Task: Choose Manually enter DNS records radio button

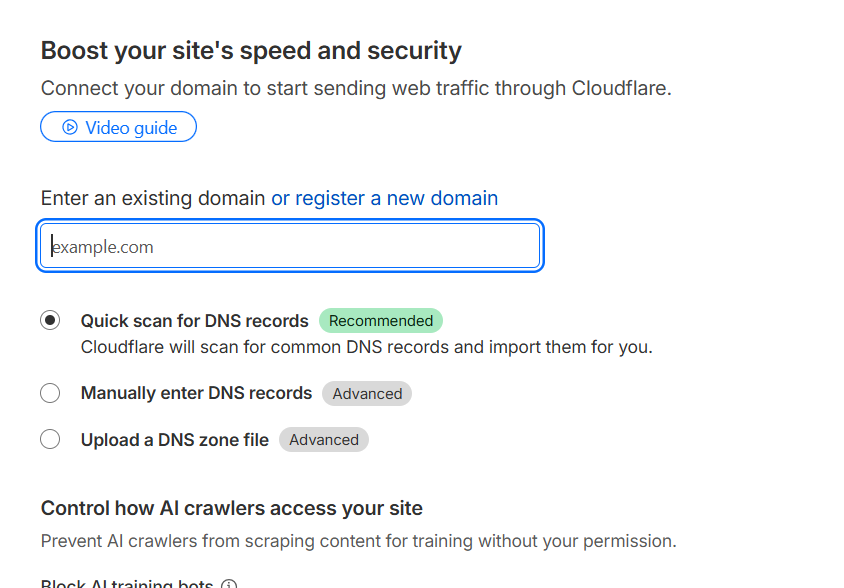Action: pos(50,393)
